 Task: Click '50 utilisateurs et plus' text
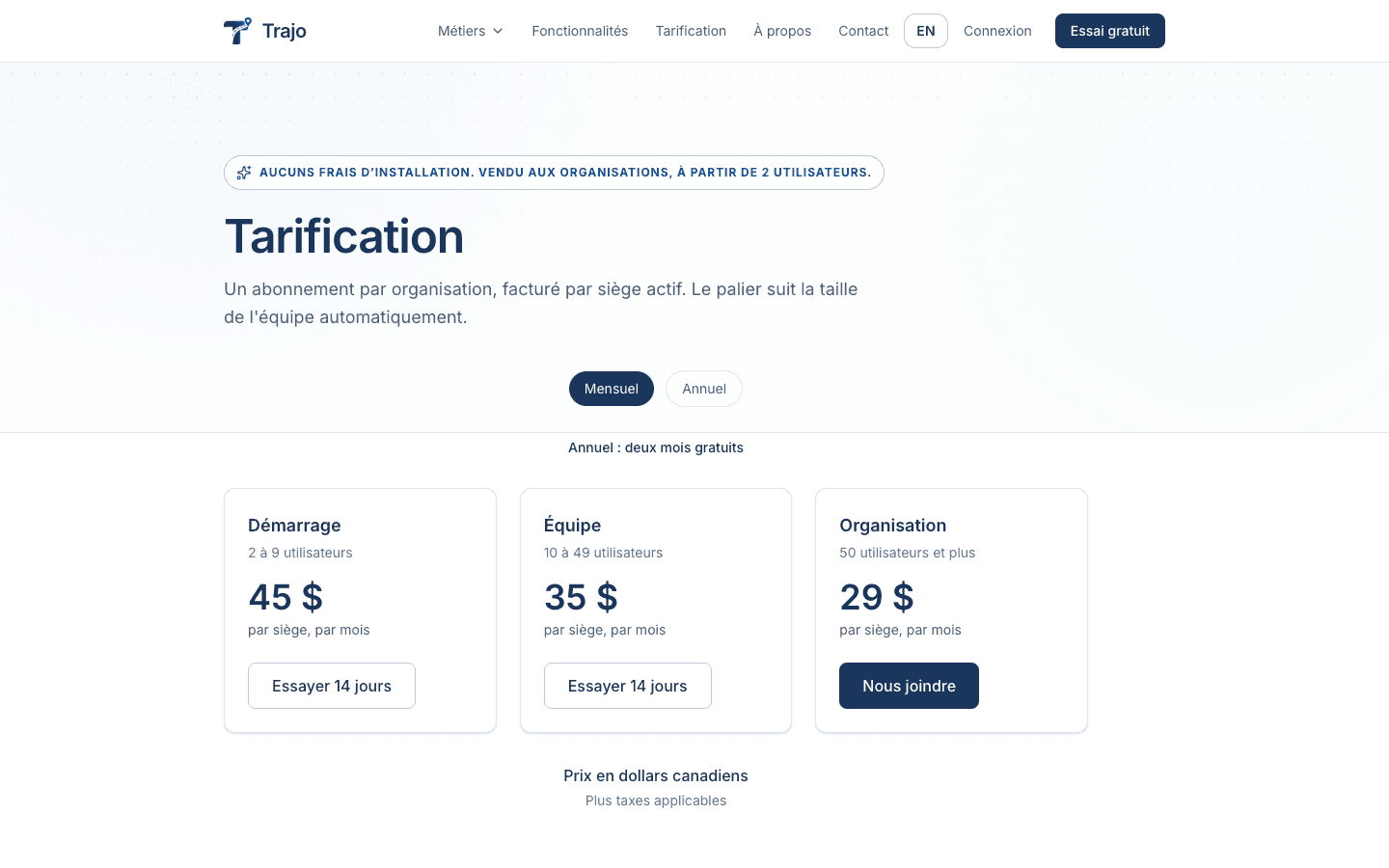[908, 553]
